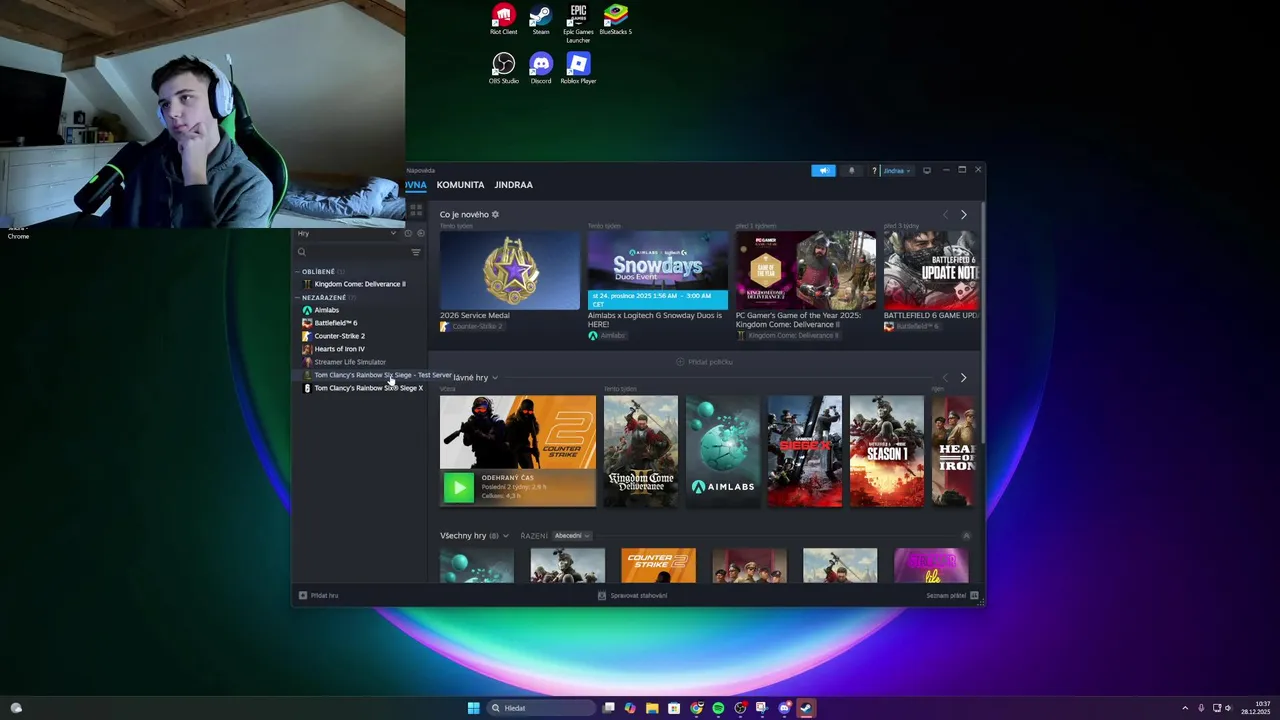Open Spravovat stahování downloads manager
1280x720 pixels.
pyautogui.click(x=632, y=596)
